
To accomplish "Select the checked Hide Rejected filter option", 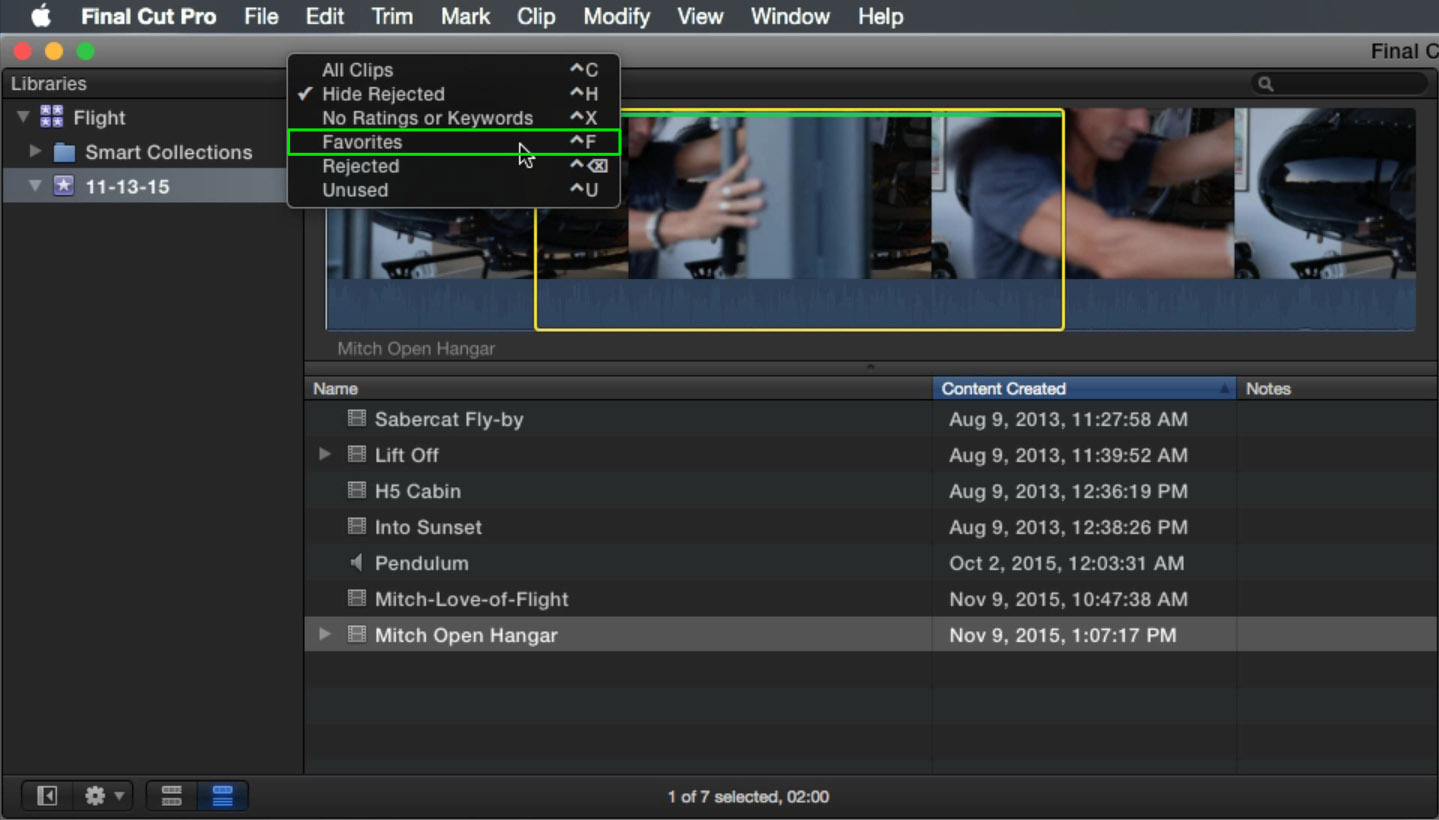I will 454,94.
